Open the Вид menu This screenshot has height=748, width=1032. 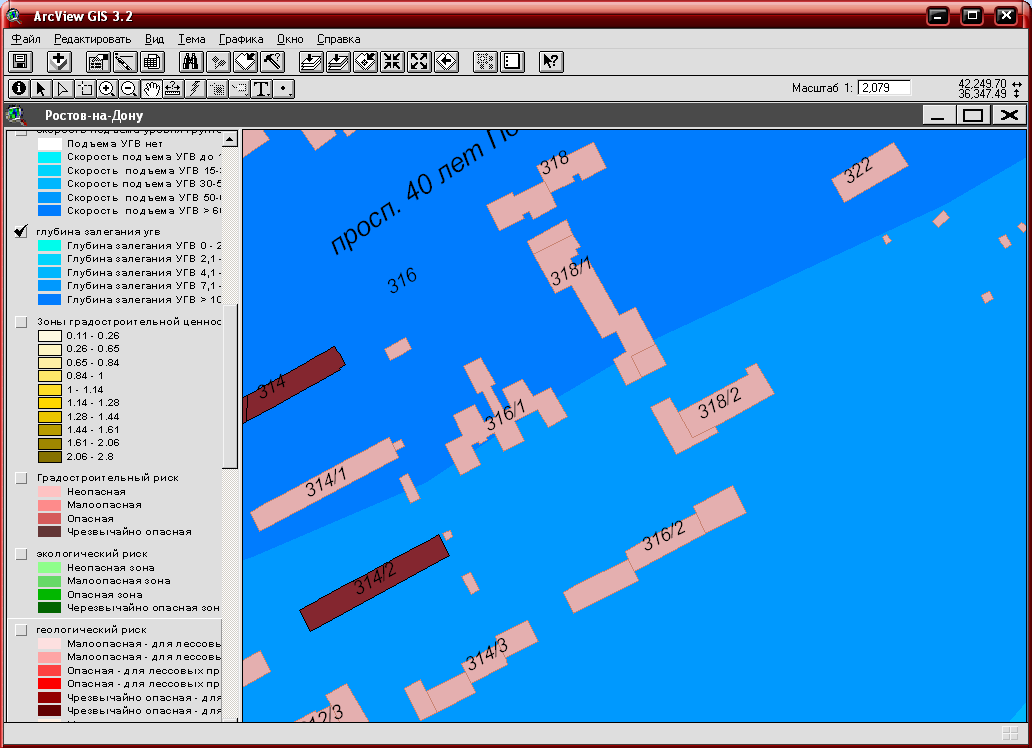pyautogui.click(x=154, y=39)
